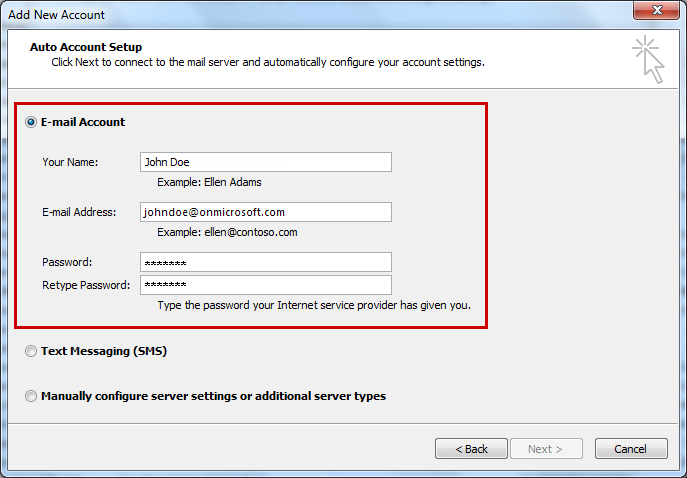Click the "E-mail Address:" label

79,212
